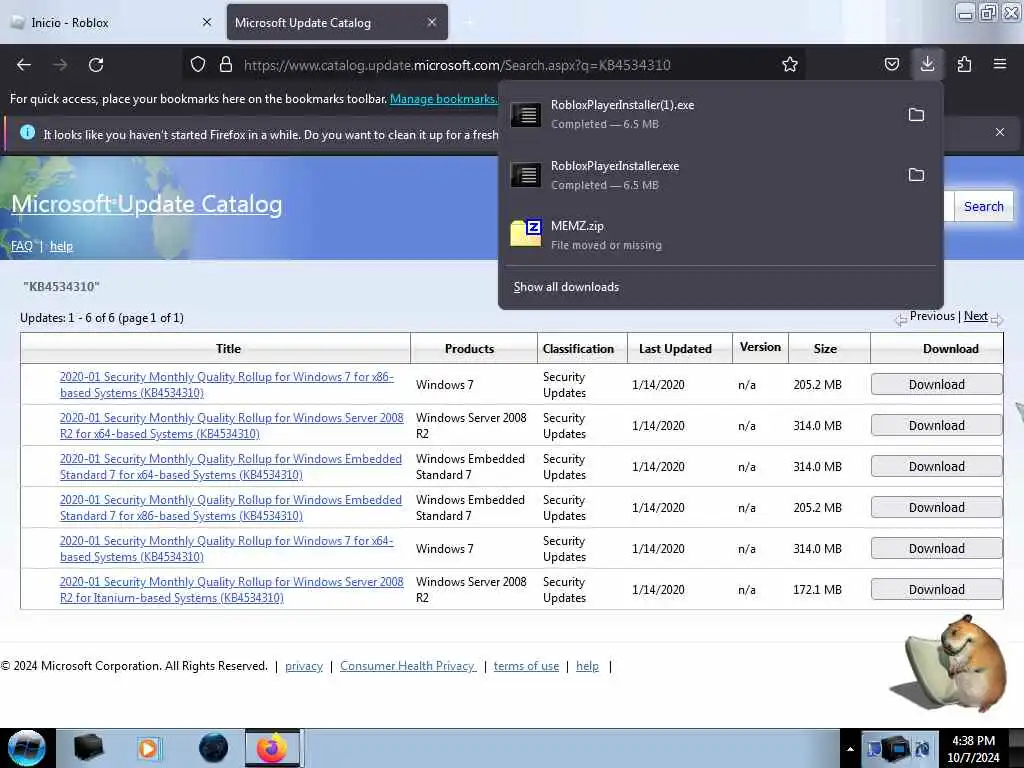Click the MEMZ.zip file icon

(526, 233)
